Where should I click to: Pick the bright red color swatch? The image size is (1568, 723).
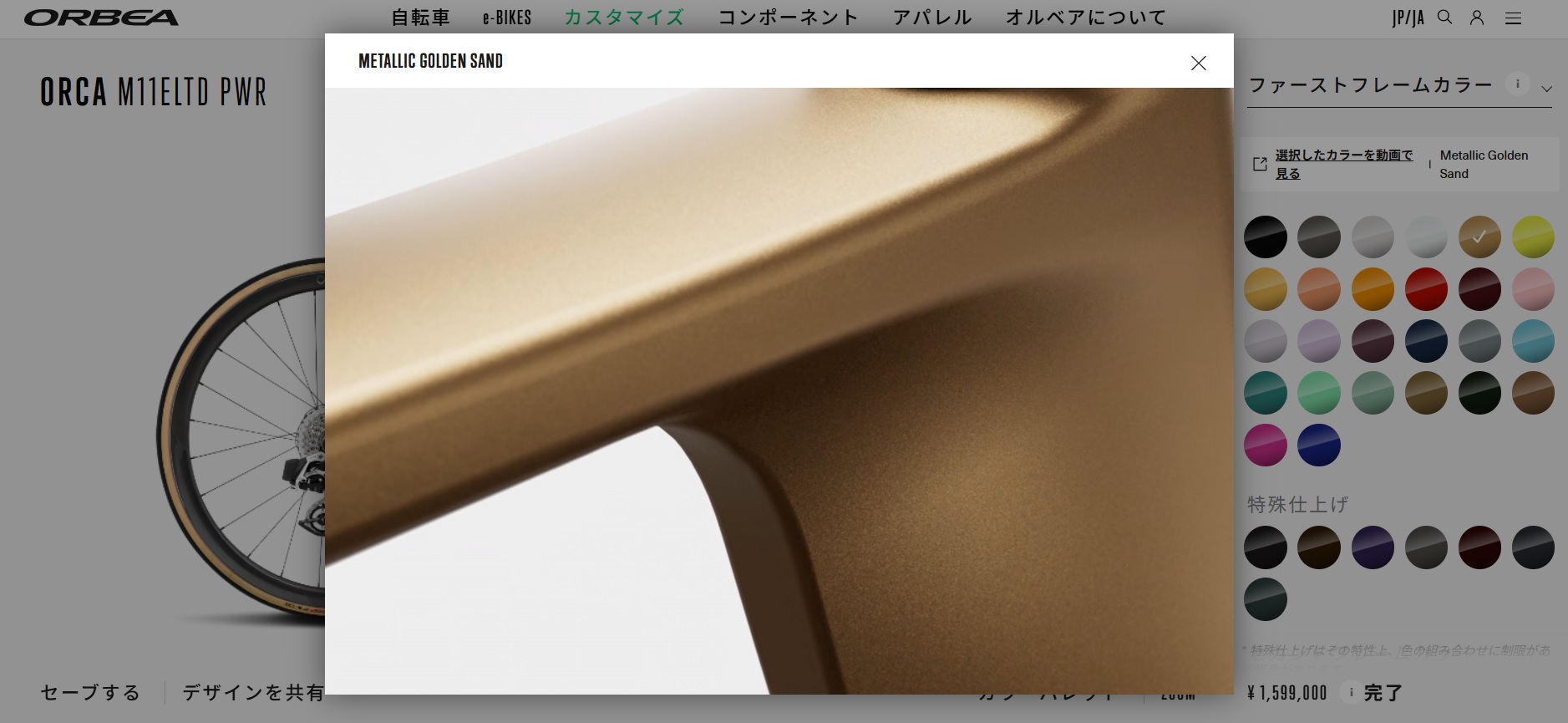[1426, 289]
